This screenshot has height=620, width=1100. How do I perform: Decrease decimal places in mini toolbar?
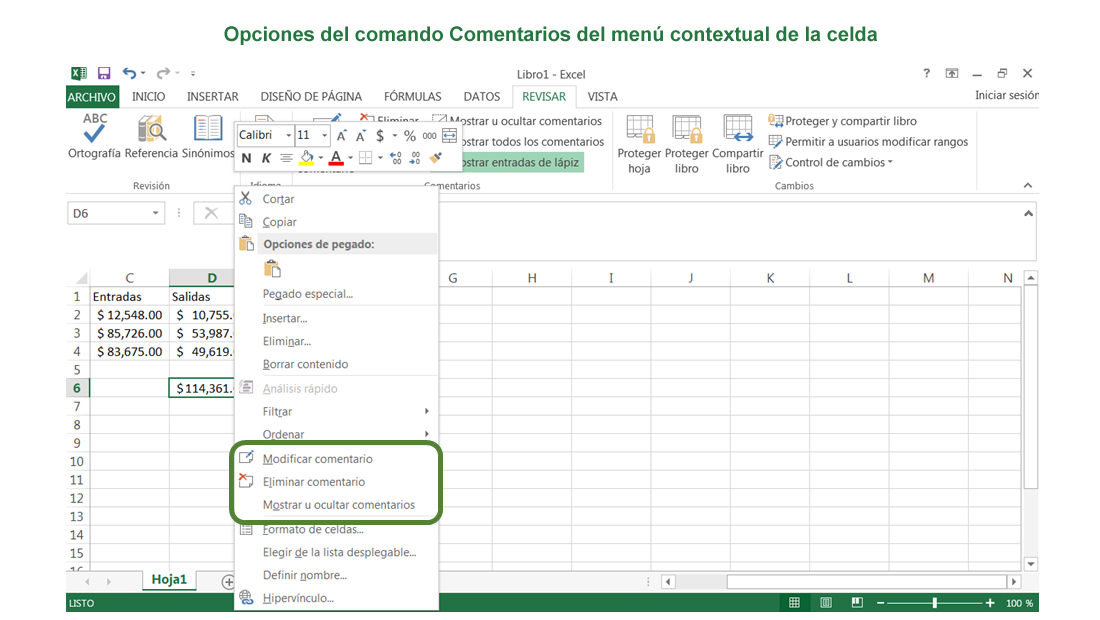click(x=415, y=159)
